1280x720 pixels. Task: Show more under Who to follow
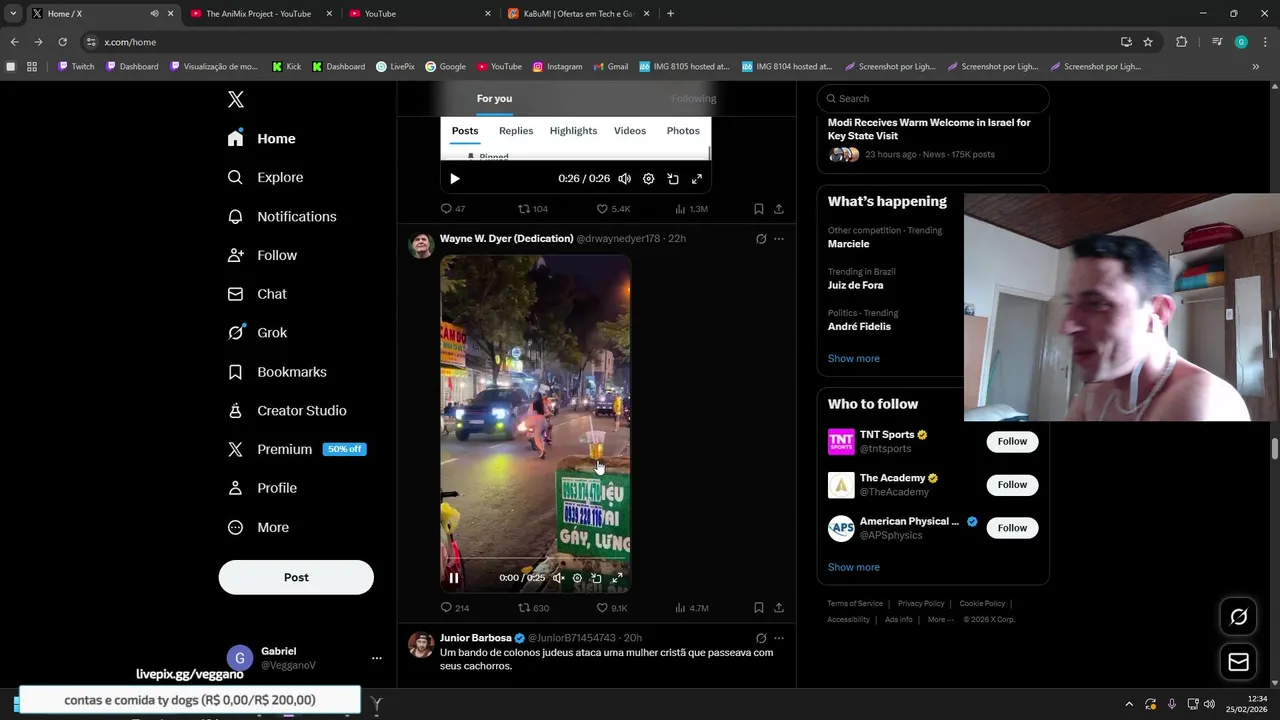point(854,567)
